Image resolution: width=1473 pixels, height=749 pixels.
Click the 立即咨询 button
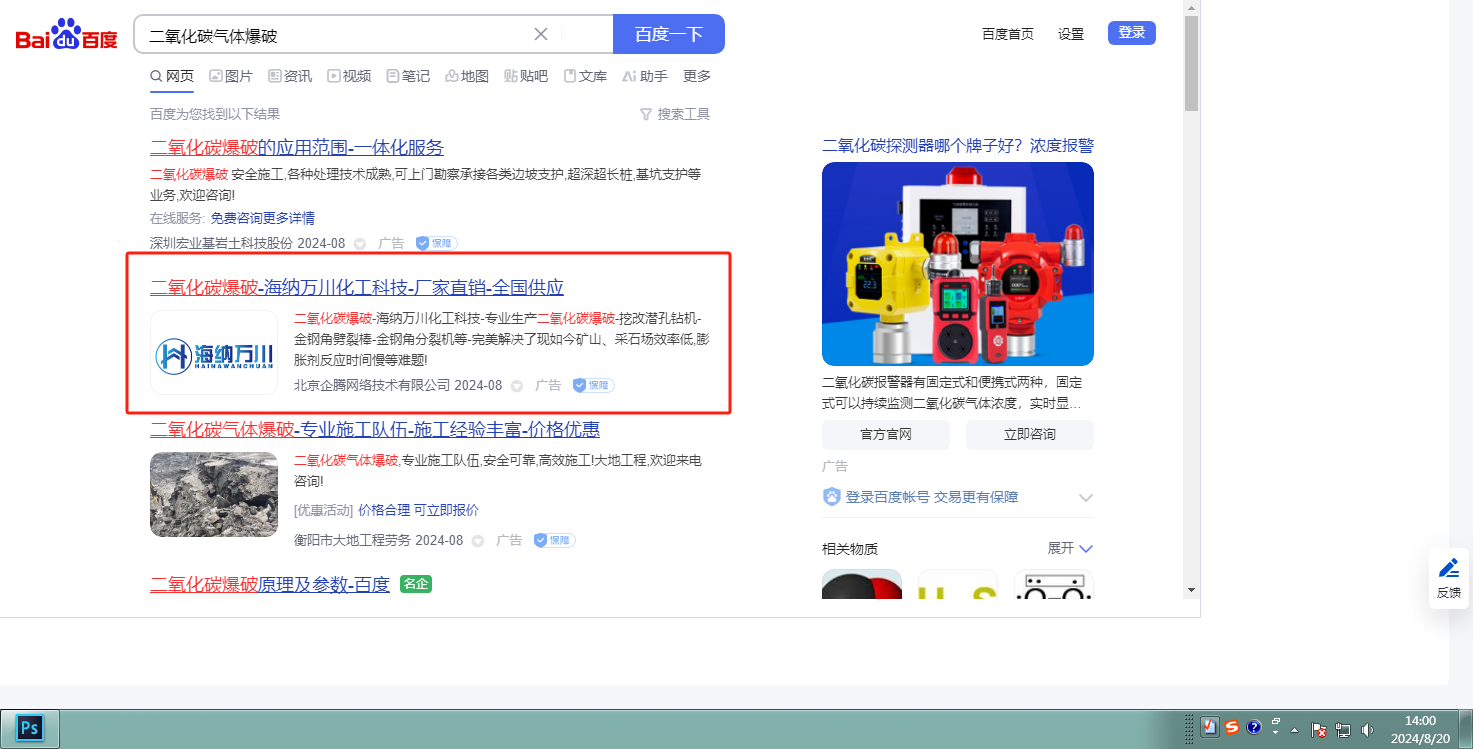coord(1030,435)
